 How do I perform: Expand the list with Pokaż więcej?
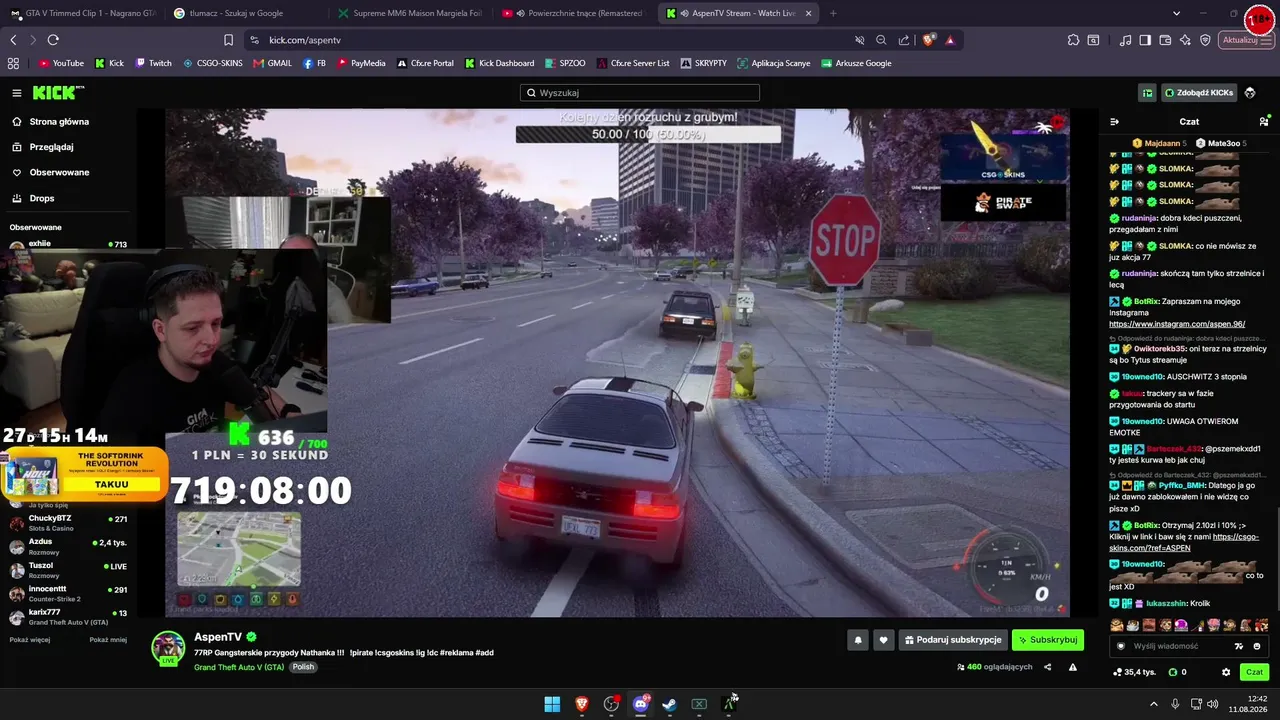click(30, 640)
